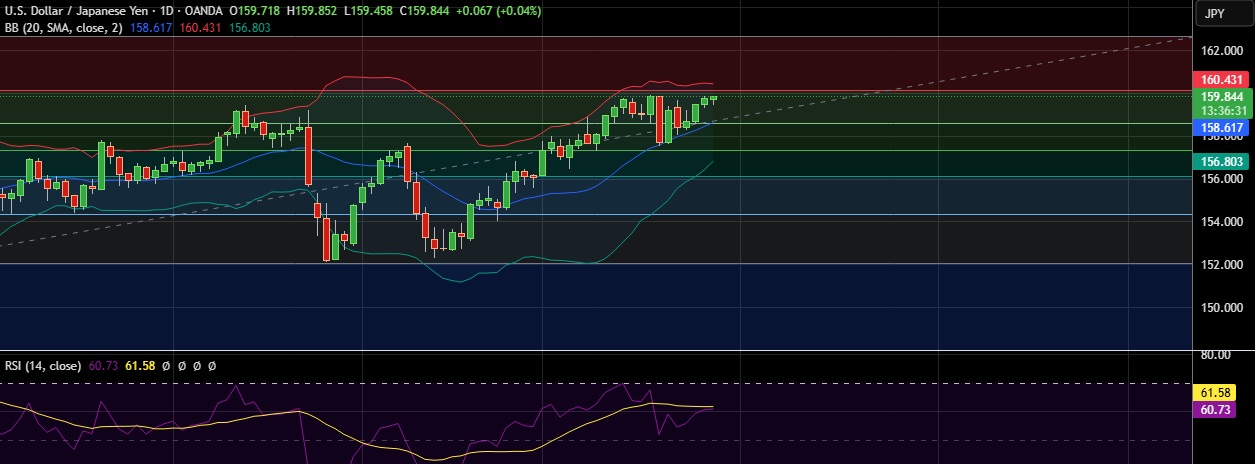Click the 13:36:31 bar countdown timer
The width and height of the screenshot is (1255, 464).
click(1221, 110)
